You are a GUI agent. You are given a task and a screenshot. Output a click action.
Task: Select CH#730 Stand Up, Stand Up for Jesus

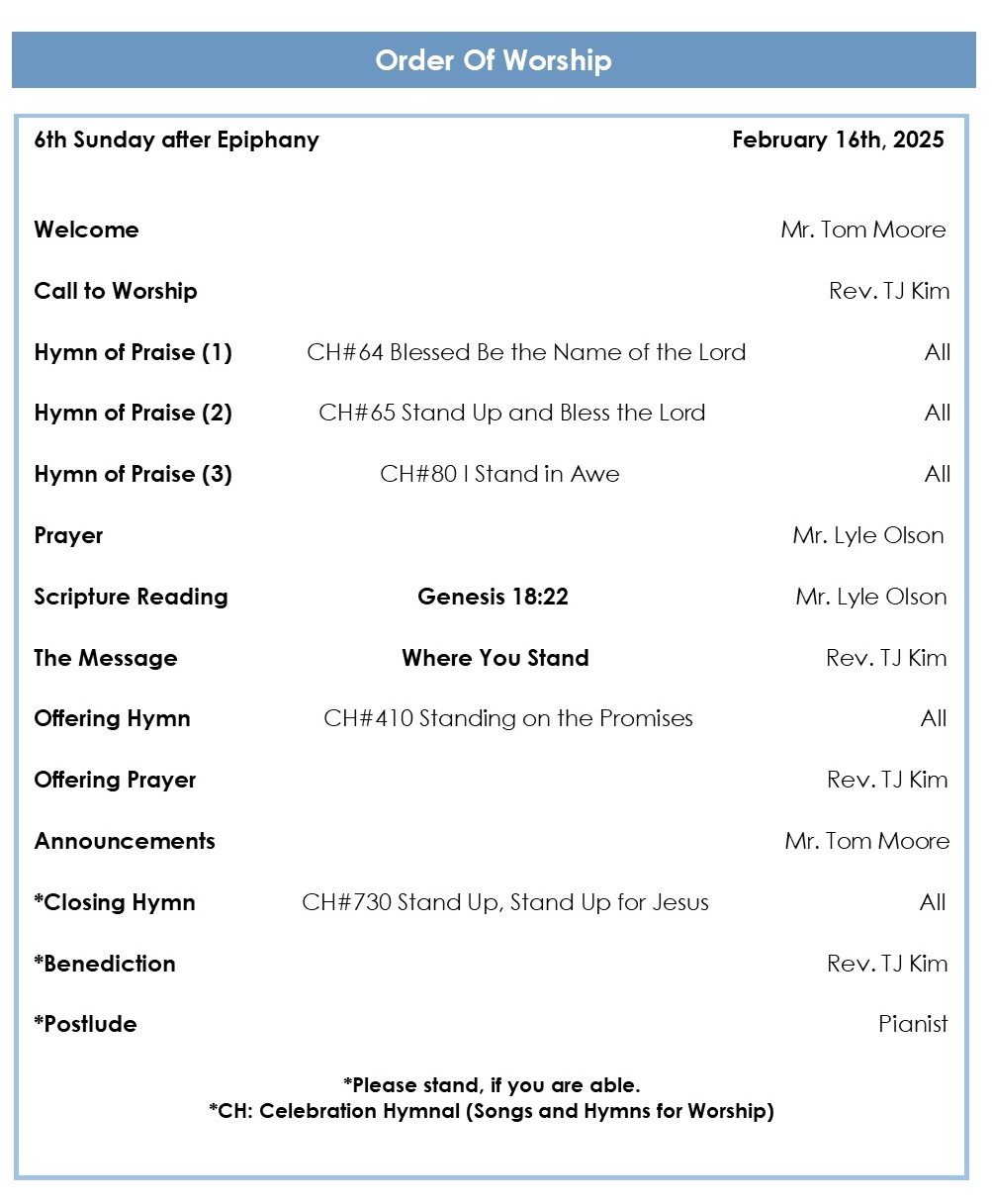[505, 902]
